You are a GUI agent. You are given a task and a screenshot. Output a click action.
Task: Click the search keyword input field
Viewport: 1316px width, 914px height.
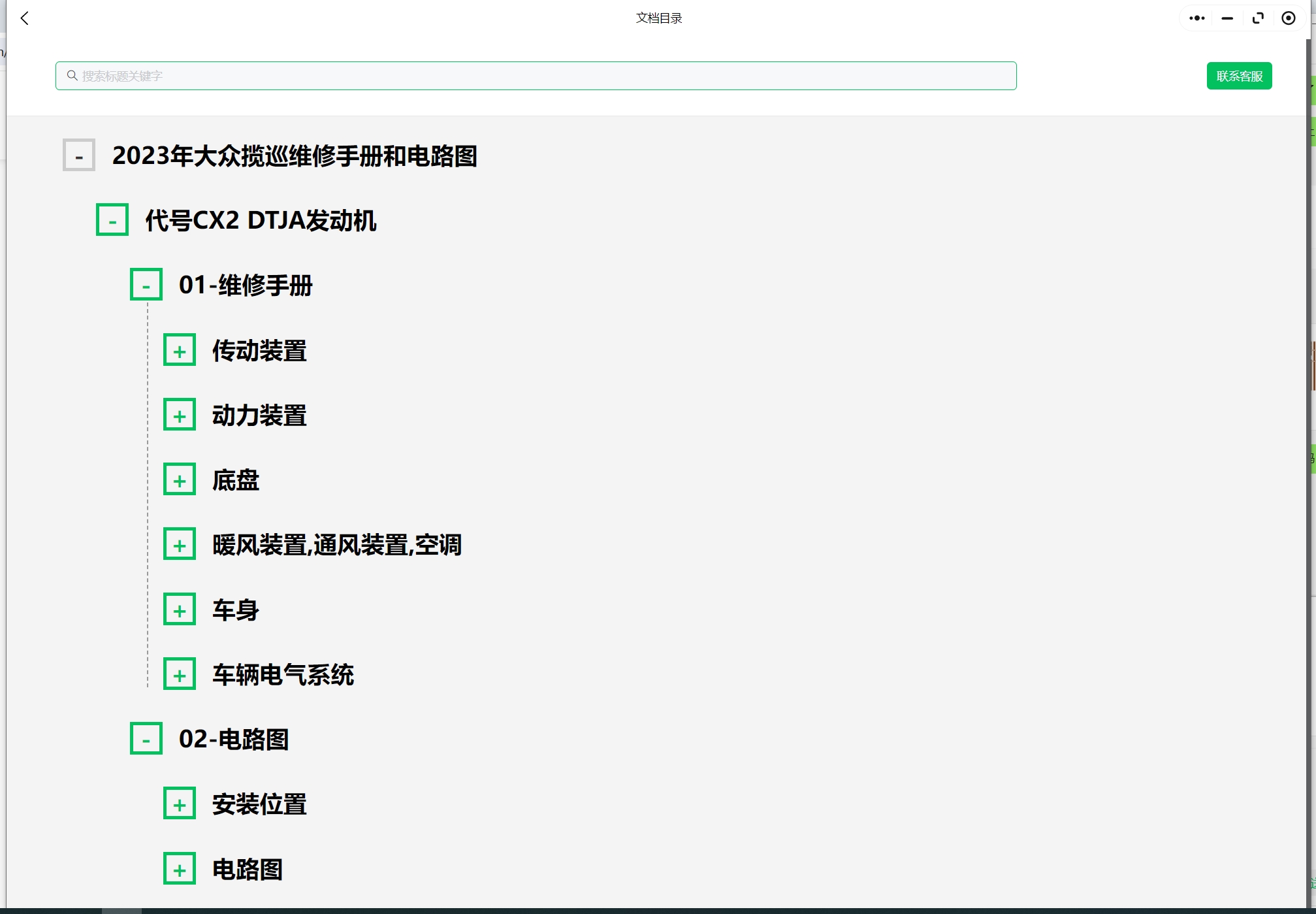536,76
